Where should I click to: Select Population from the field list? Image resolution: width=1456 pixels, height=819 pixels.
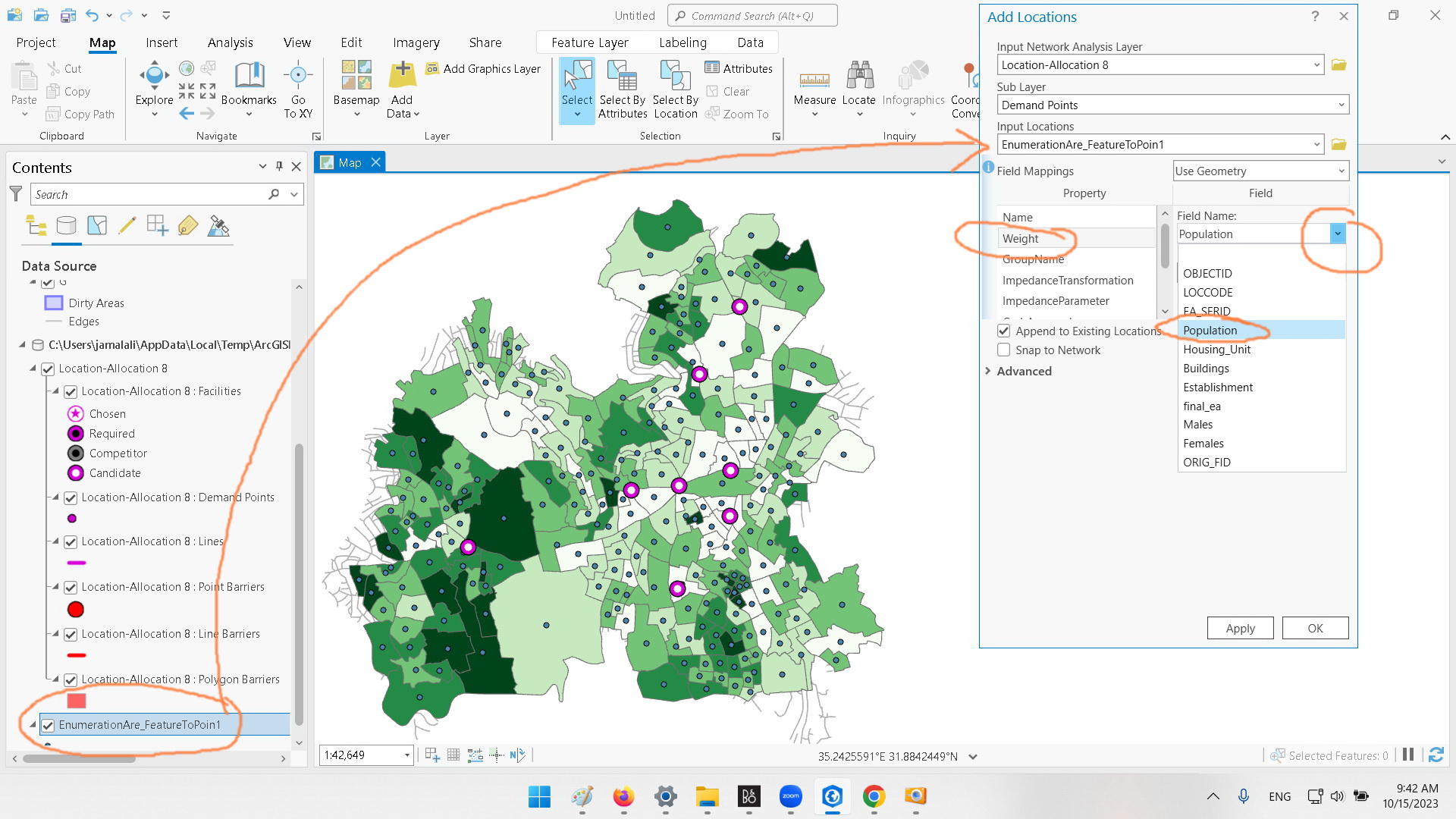click(x=1210, y=330)
